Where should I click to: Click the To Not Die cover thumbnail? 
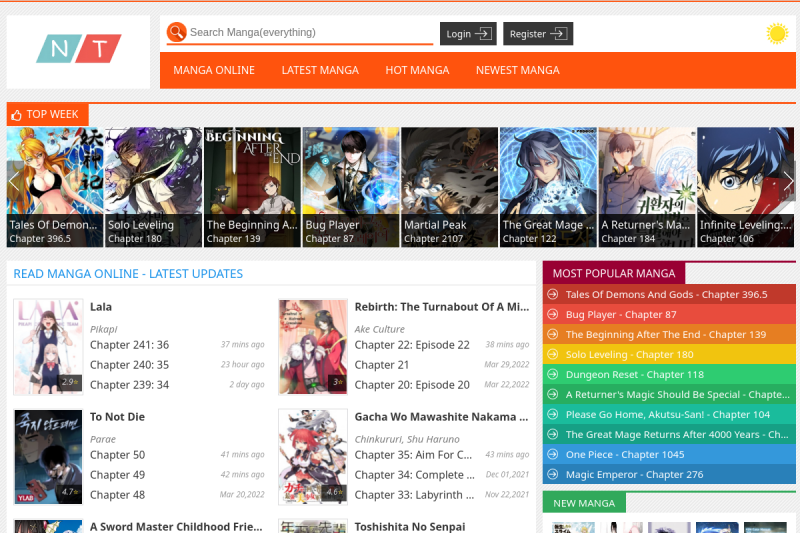pyautogui.click(x=48, y=457)
